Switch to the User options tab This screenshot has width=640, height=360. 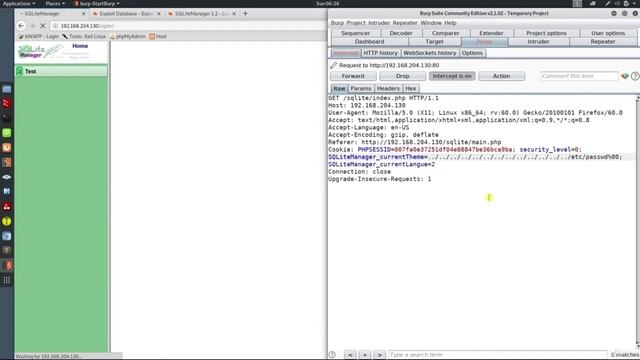608,33
